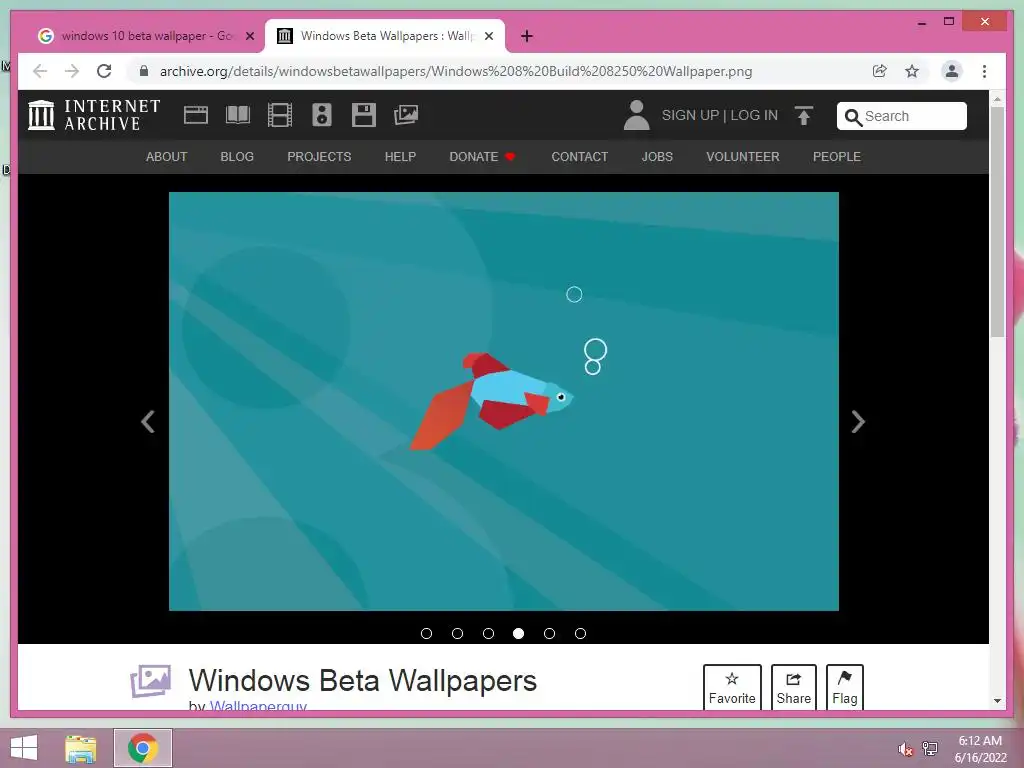The height and width of the screenshot is (768, 1024).
Task: Click the network tray icon
Action: tap(930, 748)
